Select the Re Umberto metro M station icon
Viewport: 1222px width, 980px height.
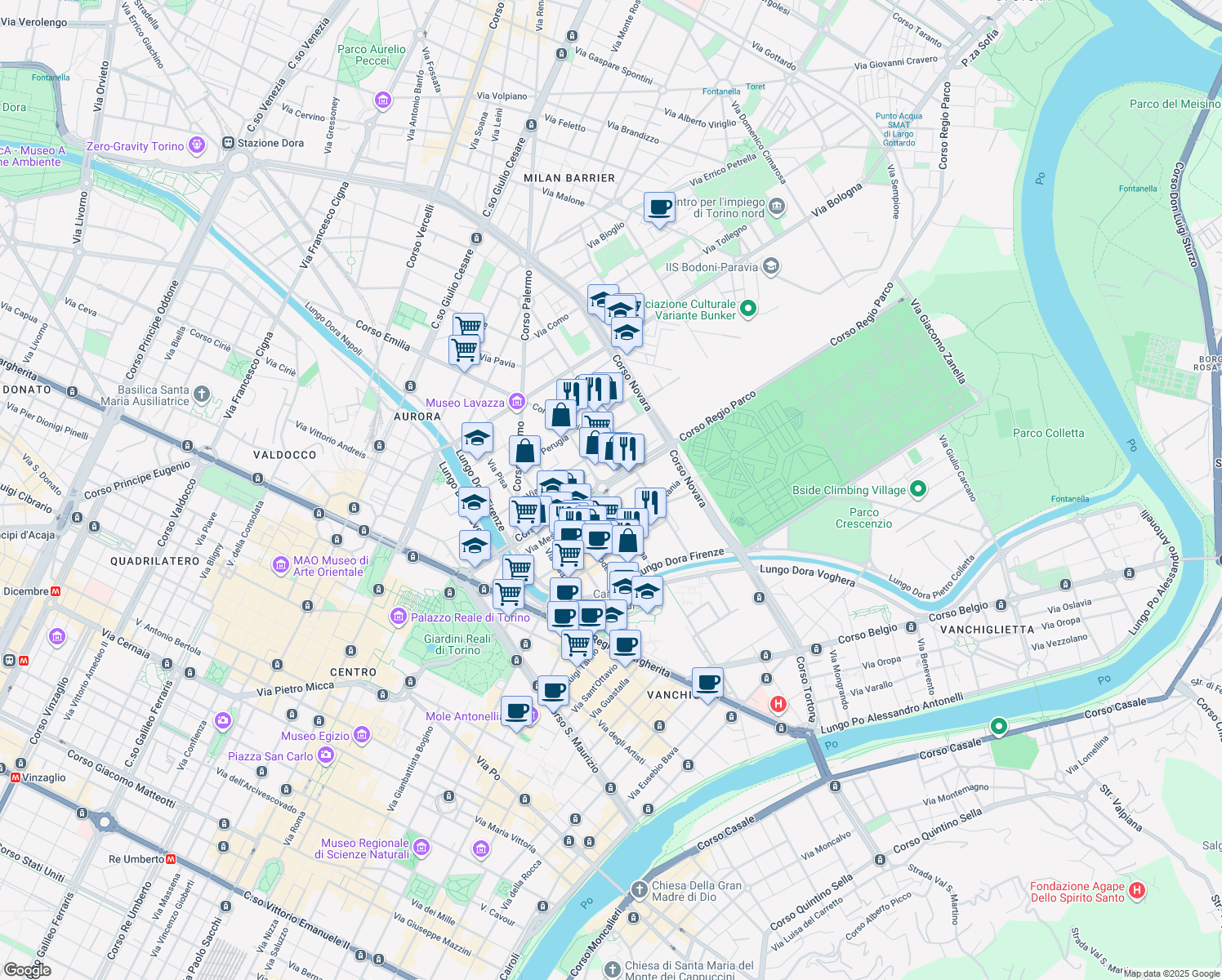(x=172, y=859)
